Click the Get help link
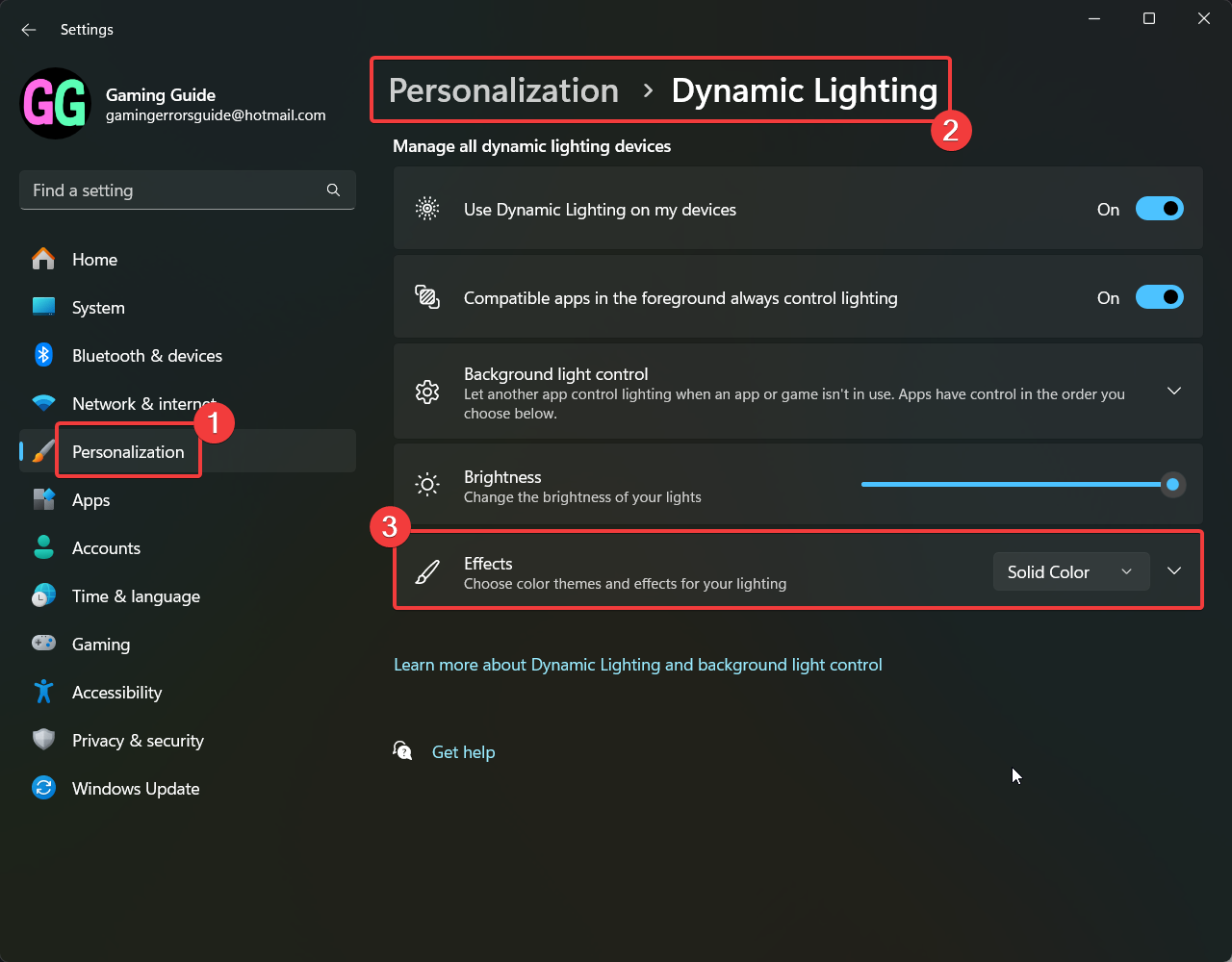 [463, 751]
